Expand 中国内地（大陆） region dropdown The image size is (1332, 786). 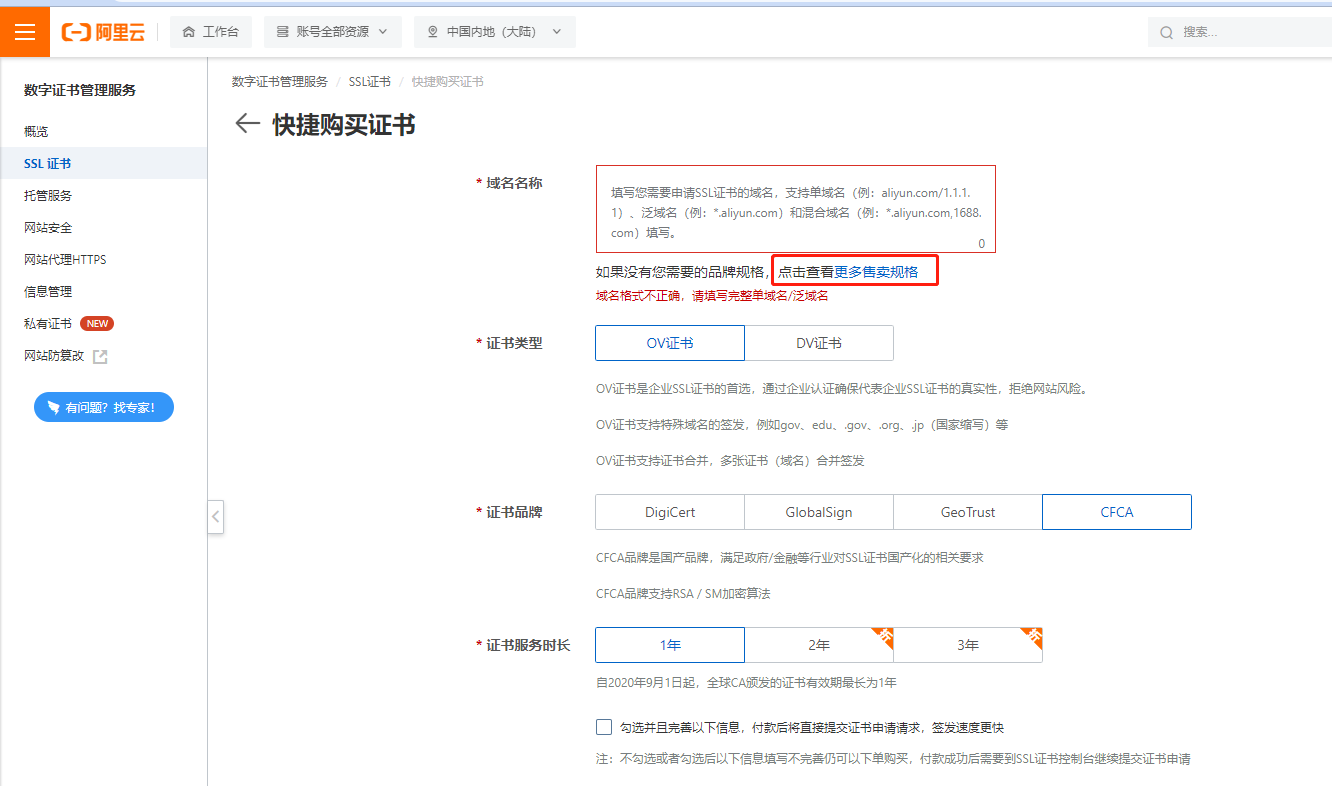pyautogui.click(x=495, y=32)
